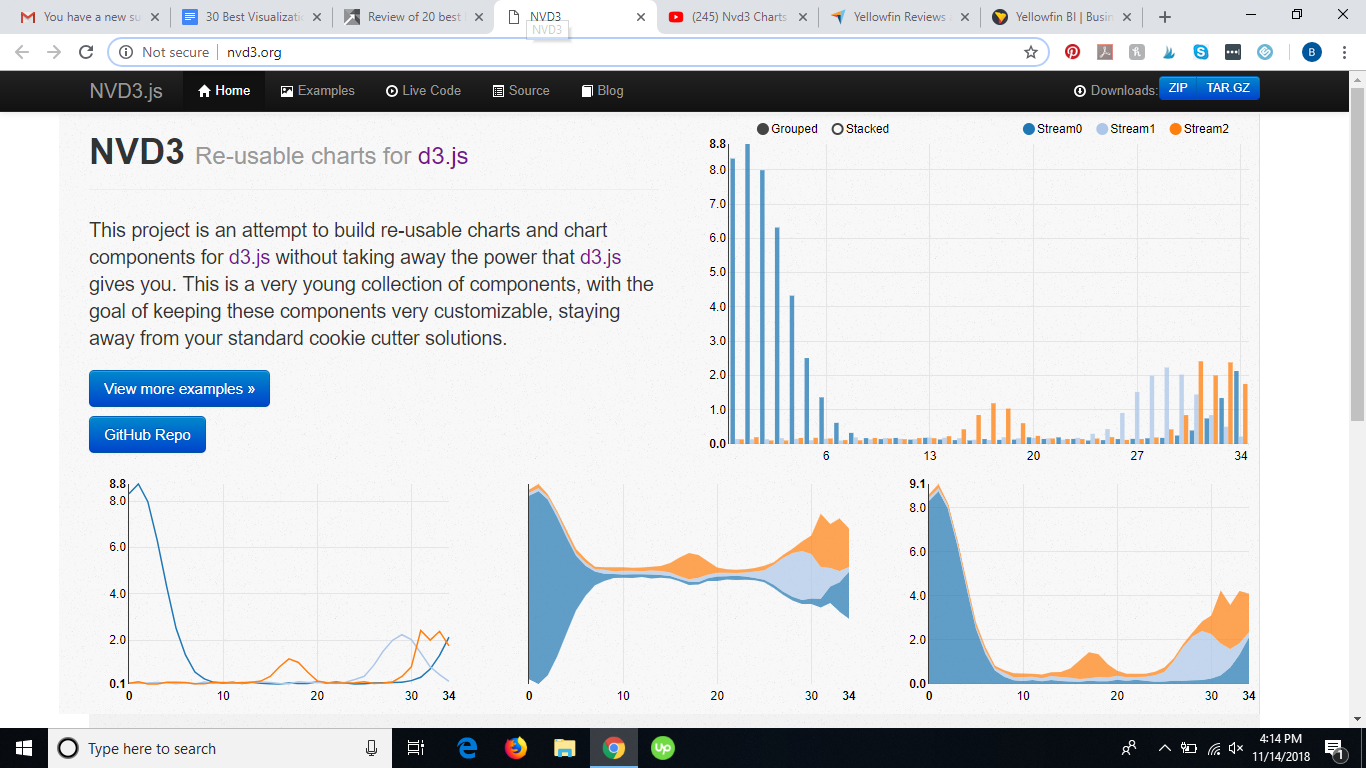Open the Blog nav item
Viewport: 1366px width, 768px height.
(x=602, y=90)
